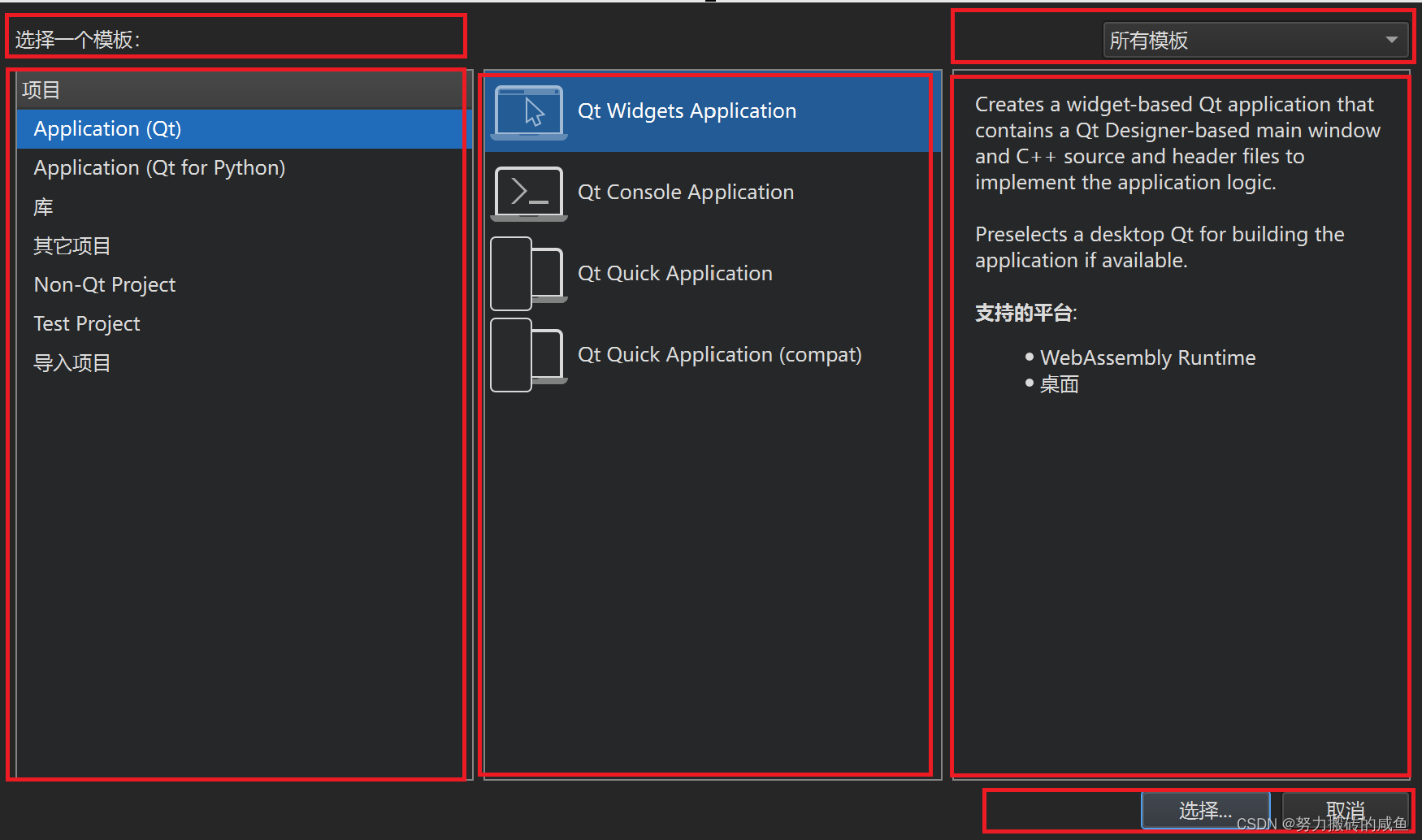Image resolution: width=1422 pixels, height=840 pixels.
Task: Click the 选择一个模板 label
Action: click(78, 40)
